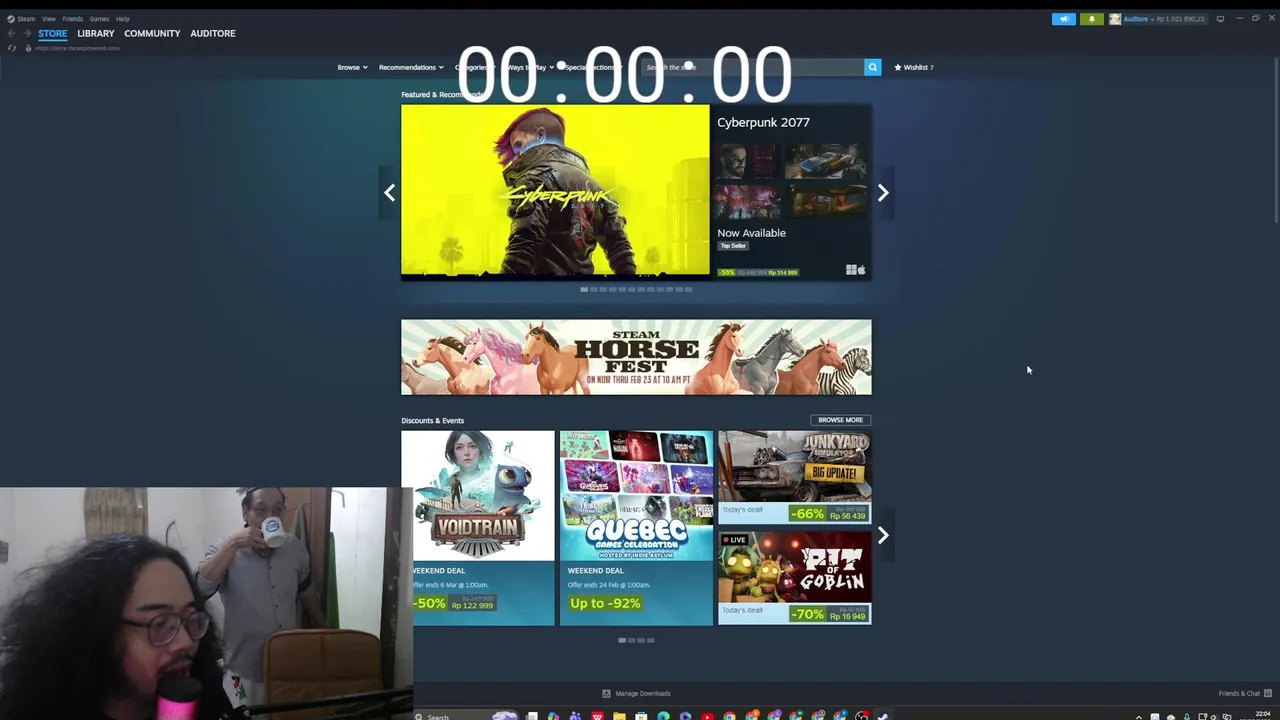Go forward using the navigation arrow
Viewport: 1280px width, 720px height.
(x=27, y=33)
